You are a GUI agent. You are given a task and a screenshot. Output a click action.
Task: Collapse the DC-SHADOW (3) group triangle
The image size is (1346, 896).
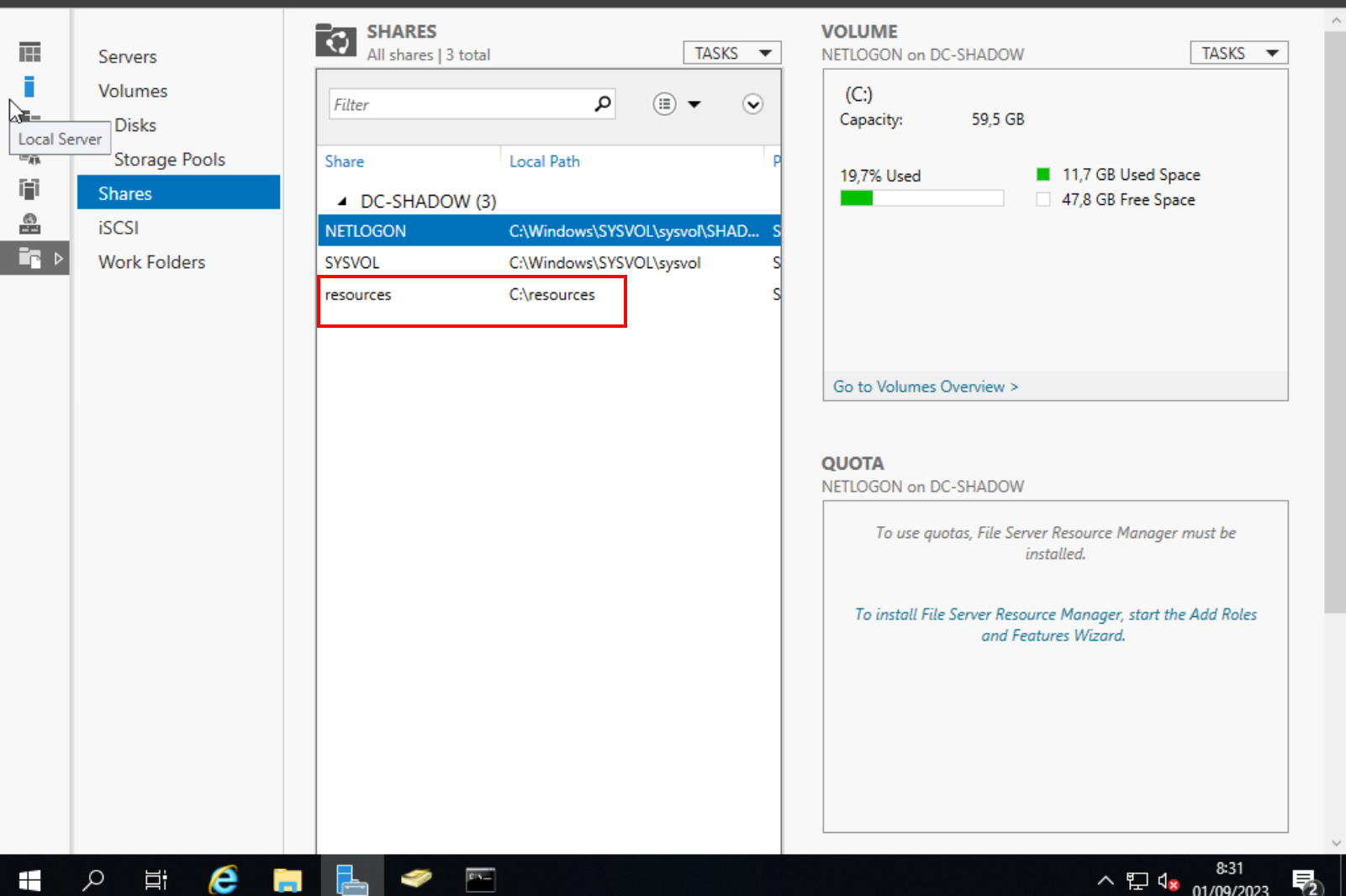(341, 202)
